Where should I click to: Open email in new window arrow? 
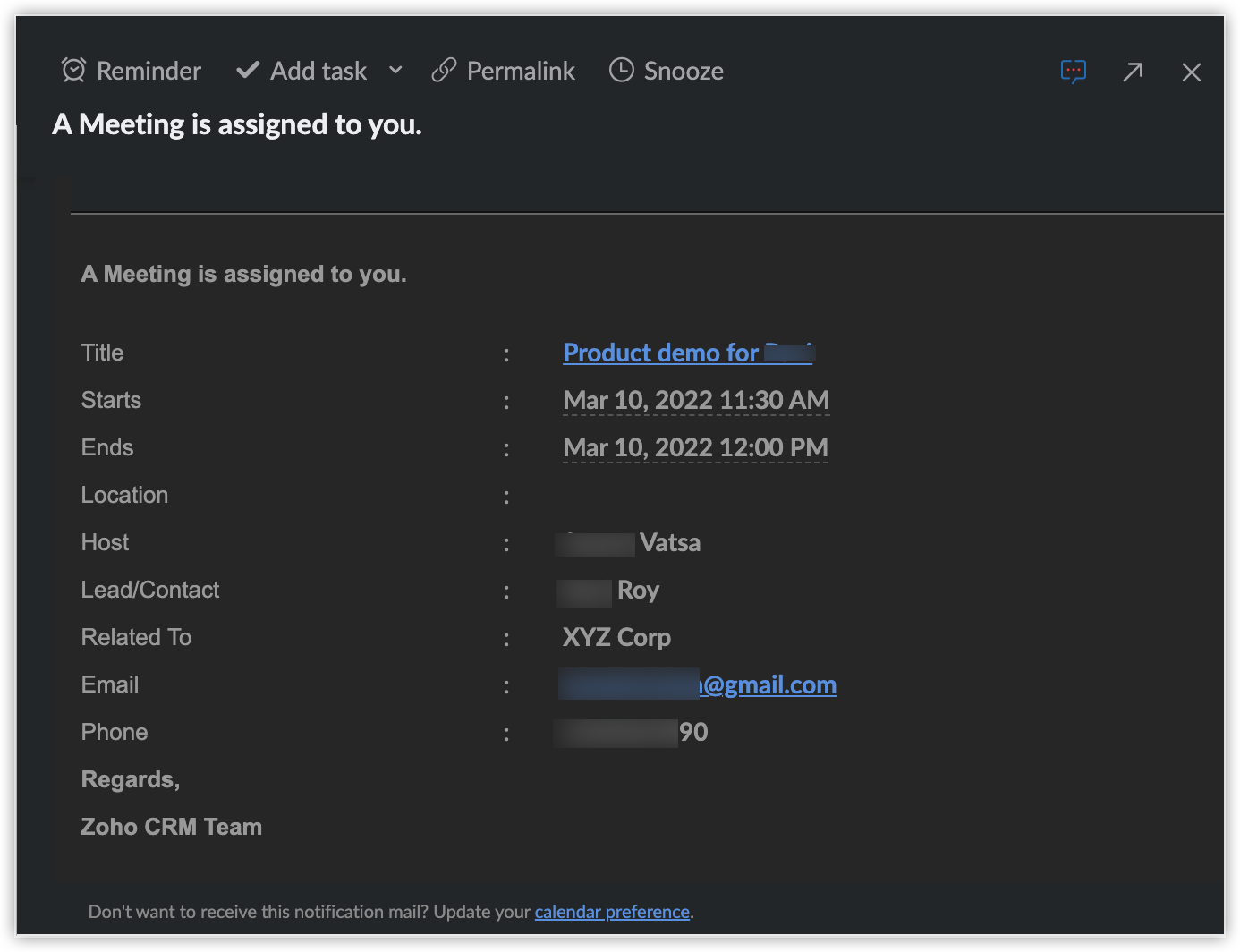[x=1133, y=72]
